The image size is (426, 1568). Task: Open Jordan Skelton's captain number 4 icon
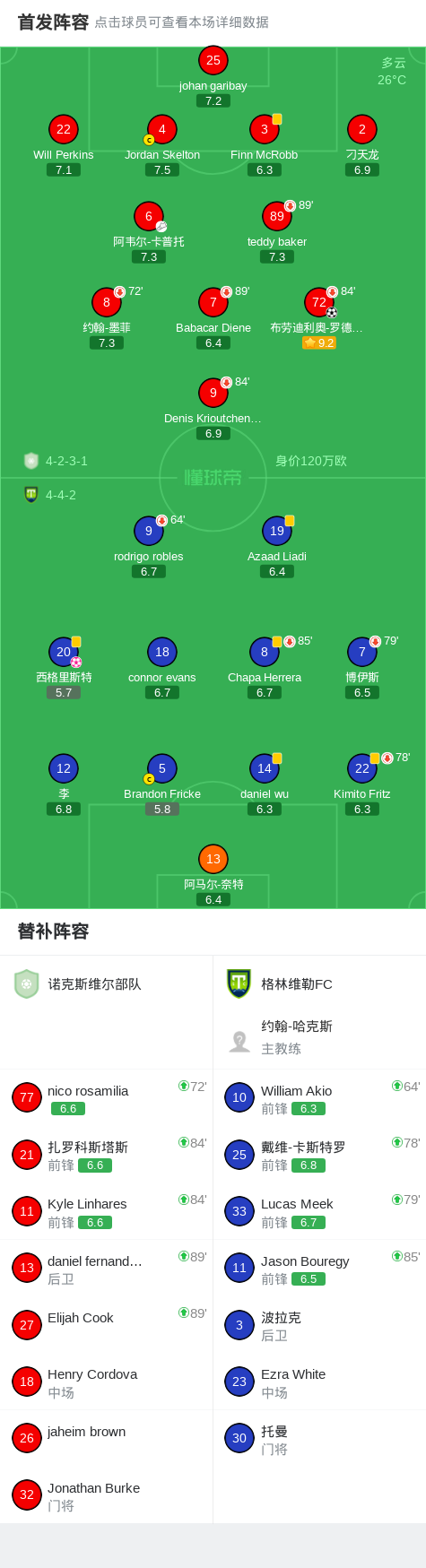[162, 130]
